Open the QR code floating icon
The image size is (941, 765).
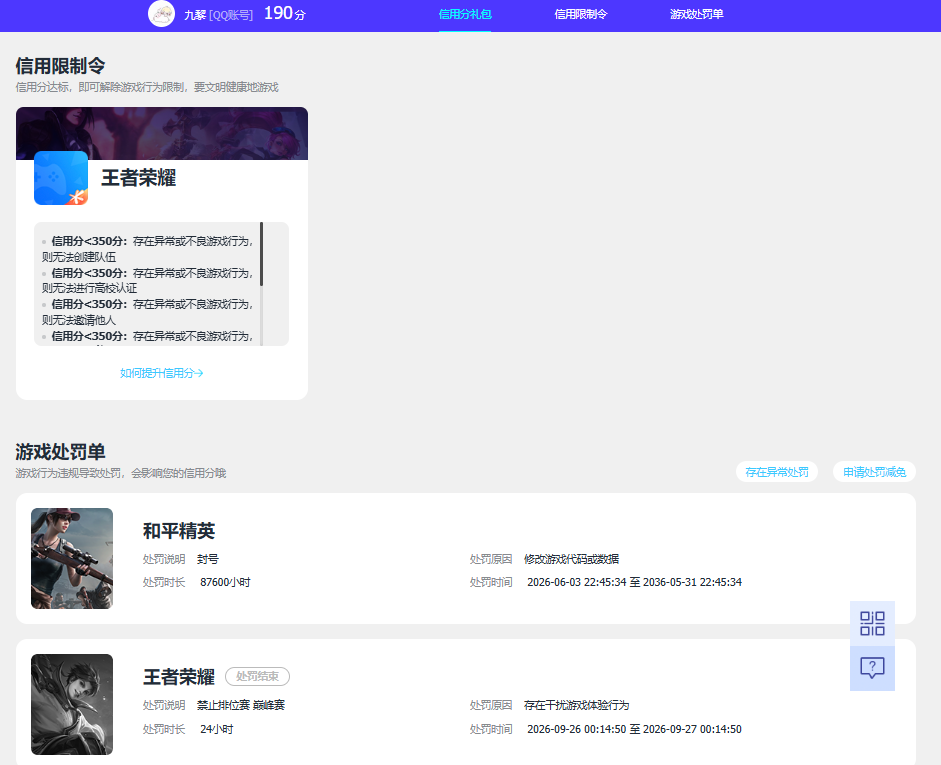[872, 623]
